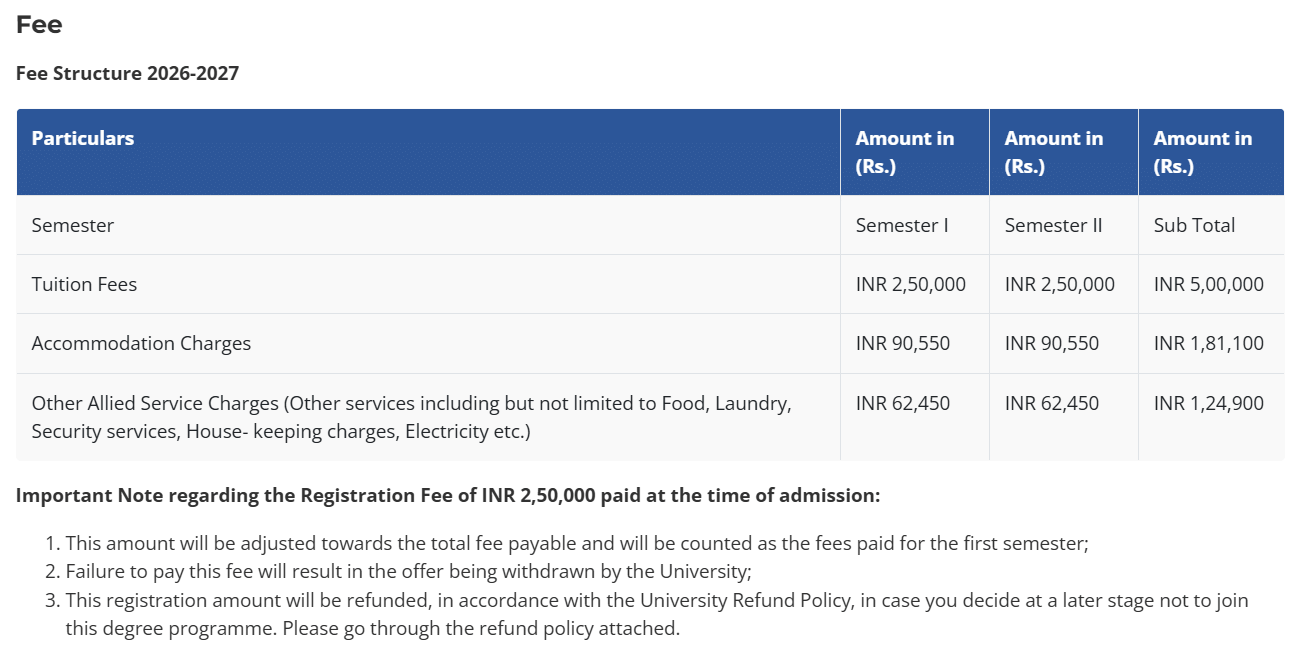
Task: Select the "Semester II" table cell
Action: [x=1053, y=225]
